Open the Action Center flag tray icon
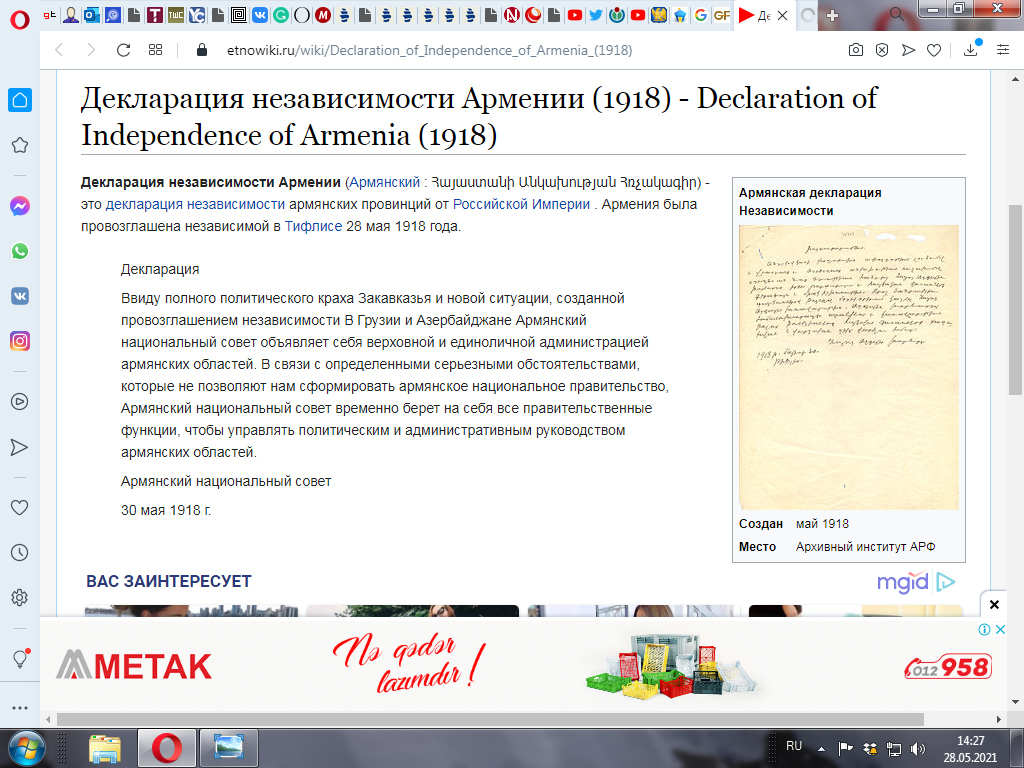 click(846, 749)
